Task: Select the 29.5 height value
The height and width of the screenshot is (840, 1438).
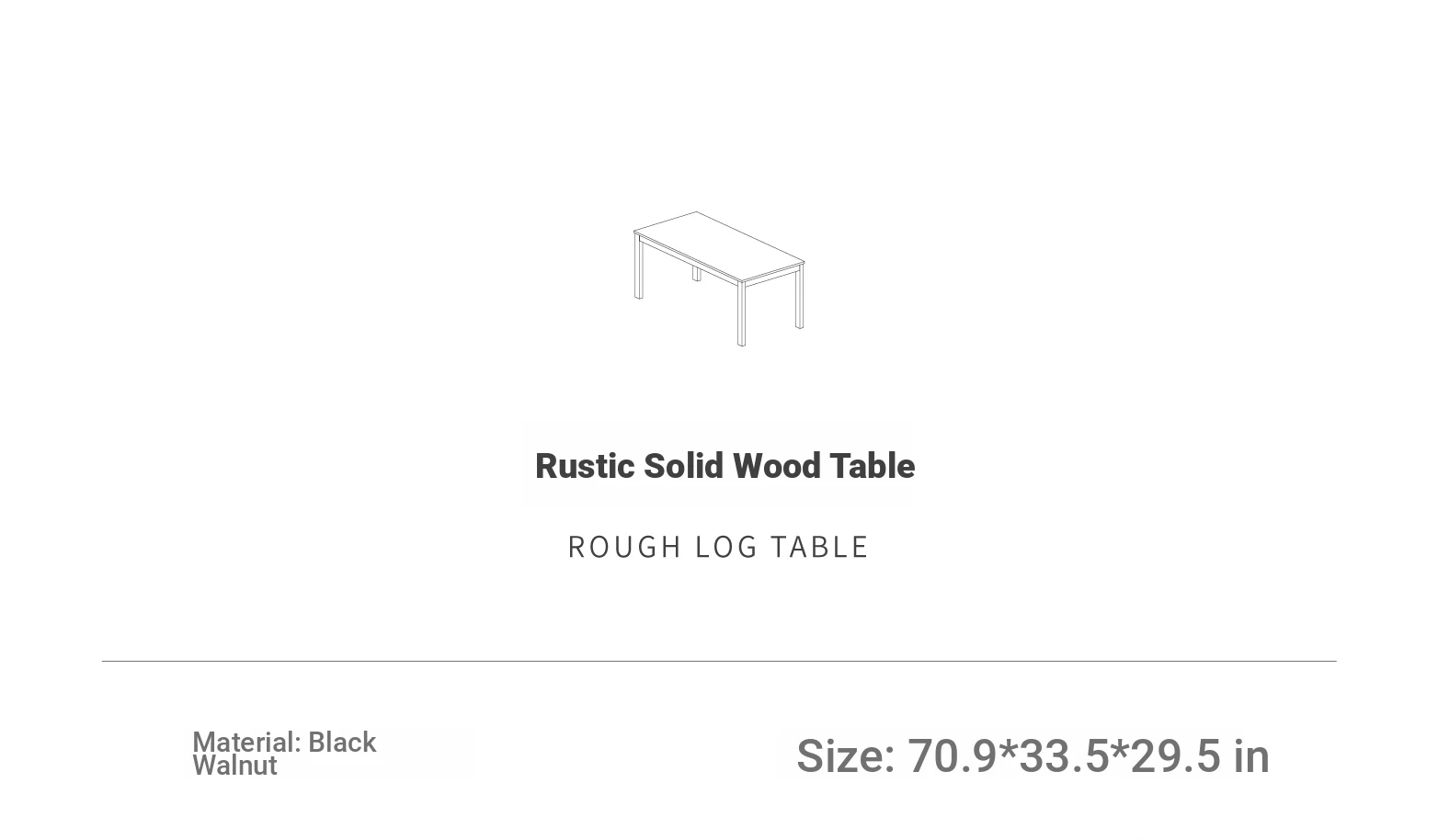Action: click(1176, 756)
